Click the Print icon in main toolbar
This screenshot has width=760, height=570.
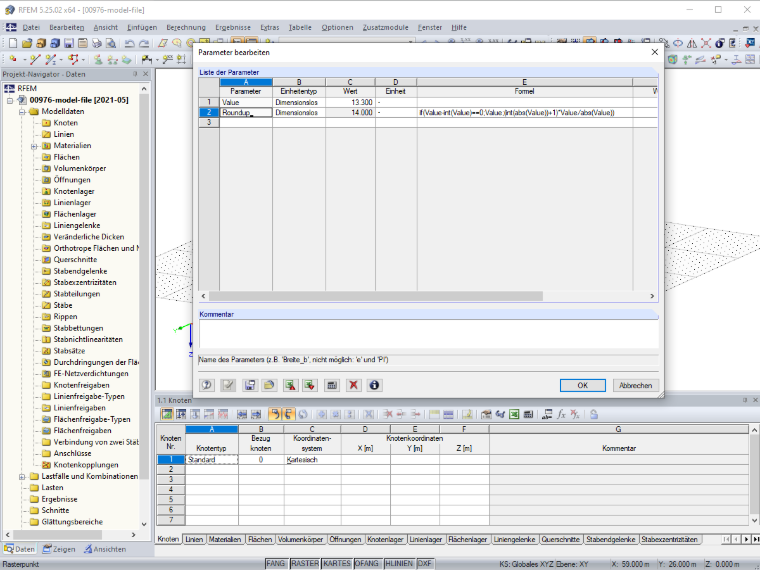[x=97, y=43]
